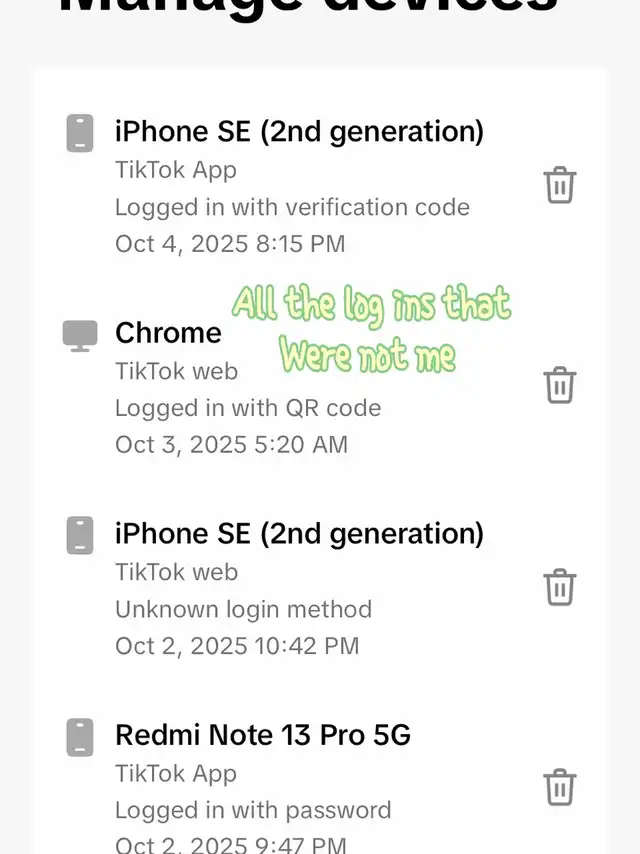Tap phone icon beside the verification code iPhone SE
The height and width of the screenshot is (854, 640).
point(80,133)
